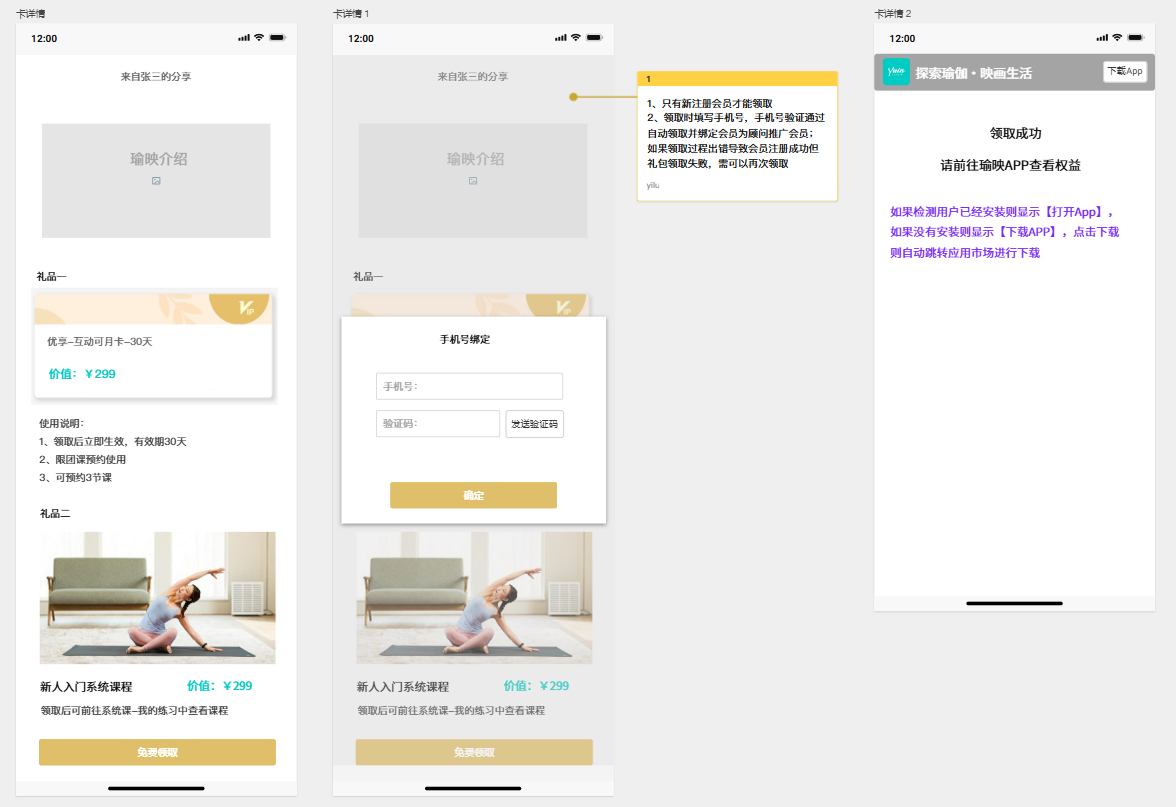Click the annotation connector dot near 卡详情1
Viewport: 1176px width, 807px height.
(x=573, y=97)
